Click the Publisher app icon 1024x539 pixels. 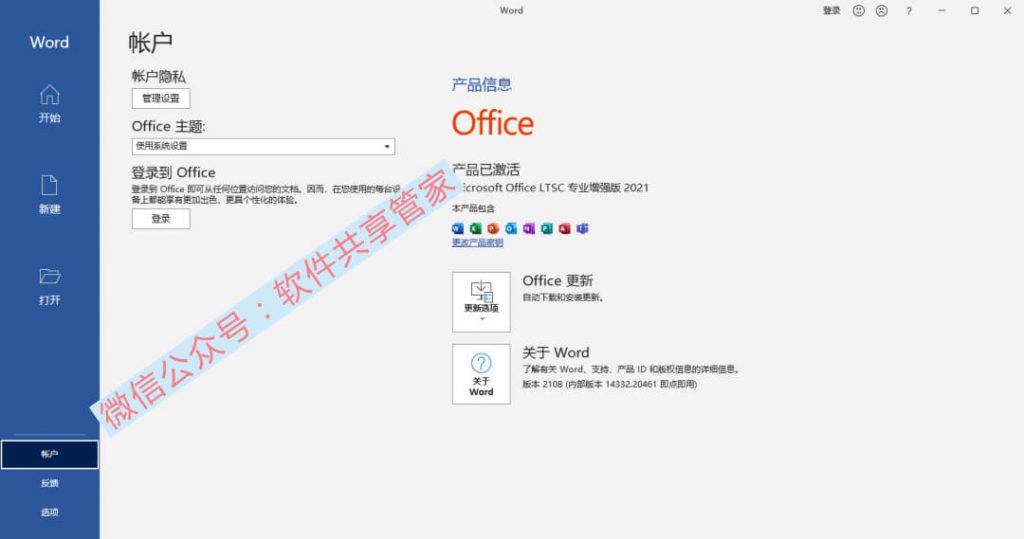tap(547, 228)
